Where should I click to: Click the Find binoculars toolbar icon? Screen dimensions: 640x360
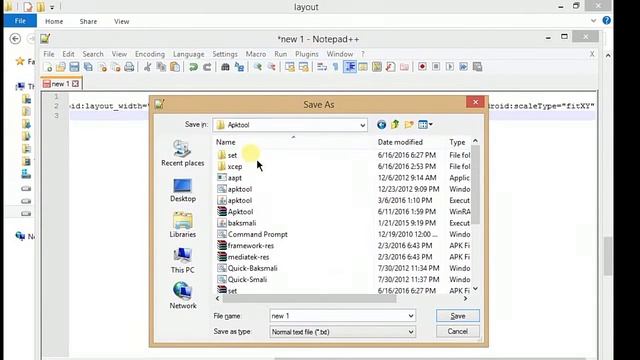pyautogui.click(x=225, y=67)
